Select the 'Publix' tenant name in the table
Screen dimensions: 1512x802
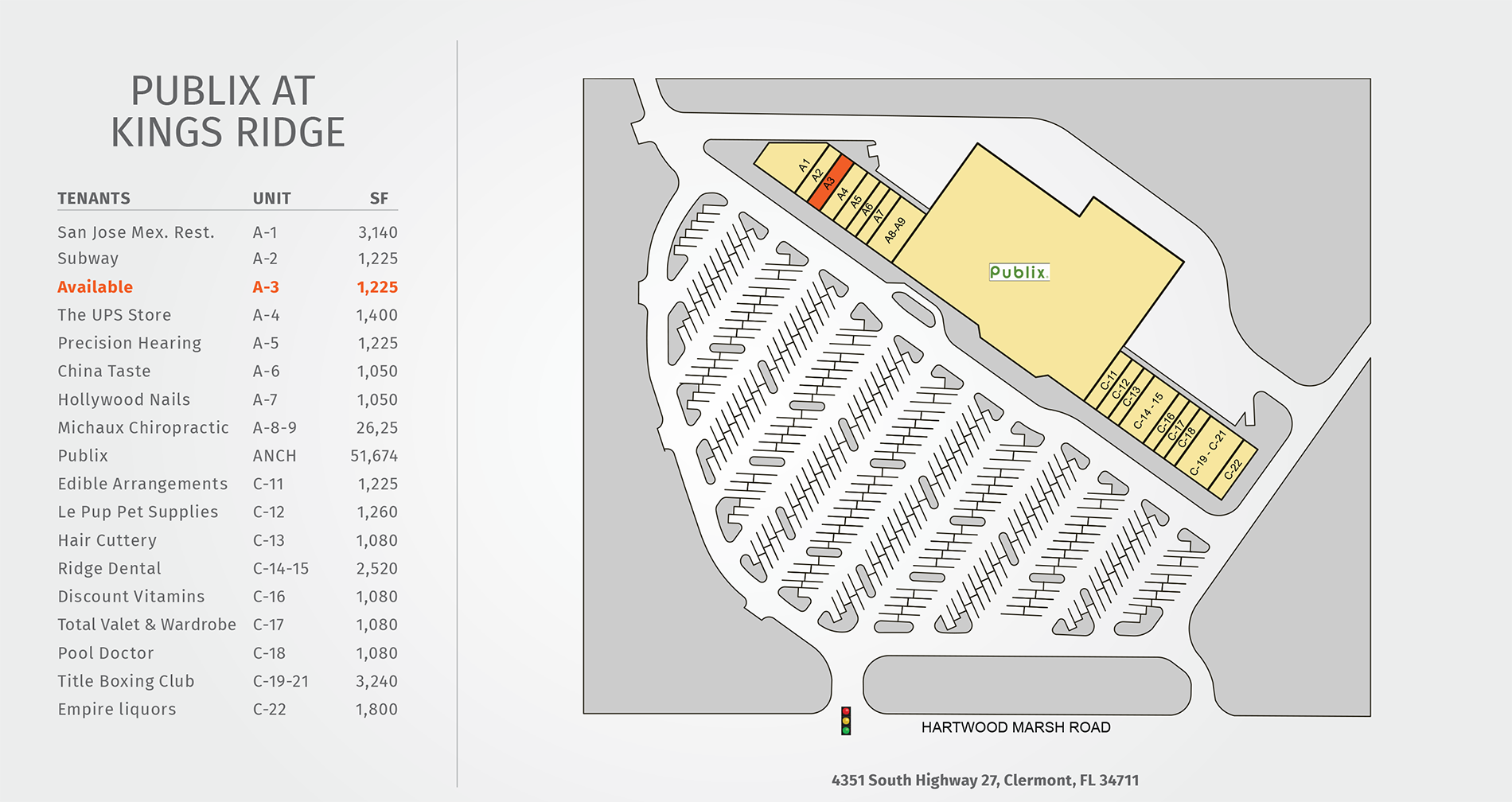pyautogui.click(x=83, y=456)
